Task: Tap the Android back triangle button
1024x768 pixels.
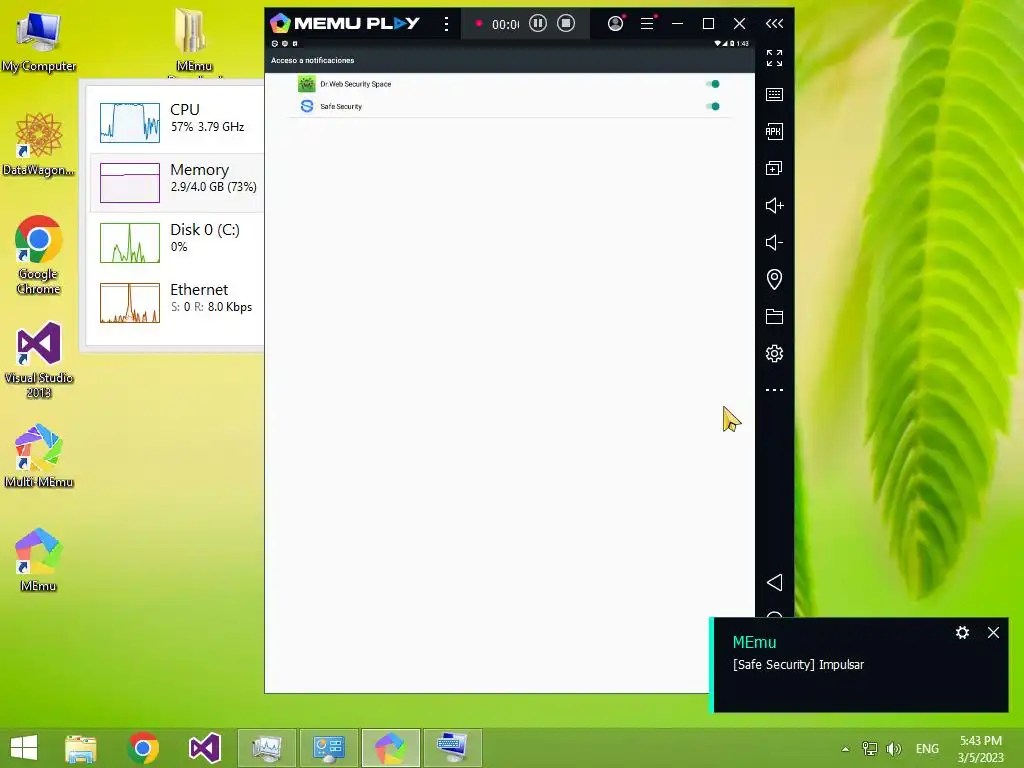Action: point(775,583)
